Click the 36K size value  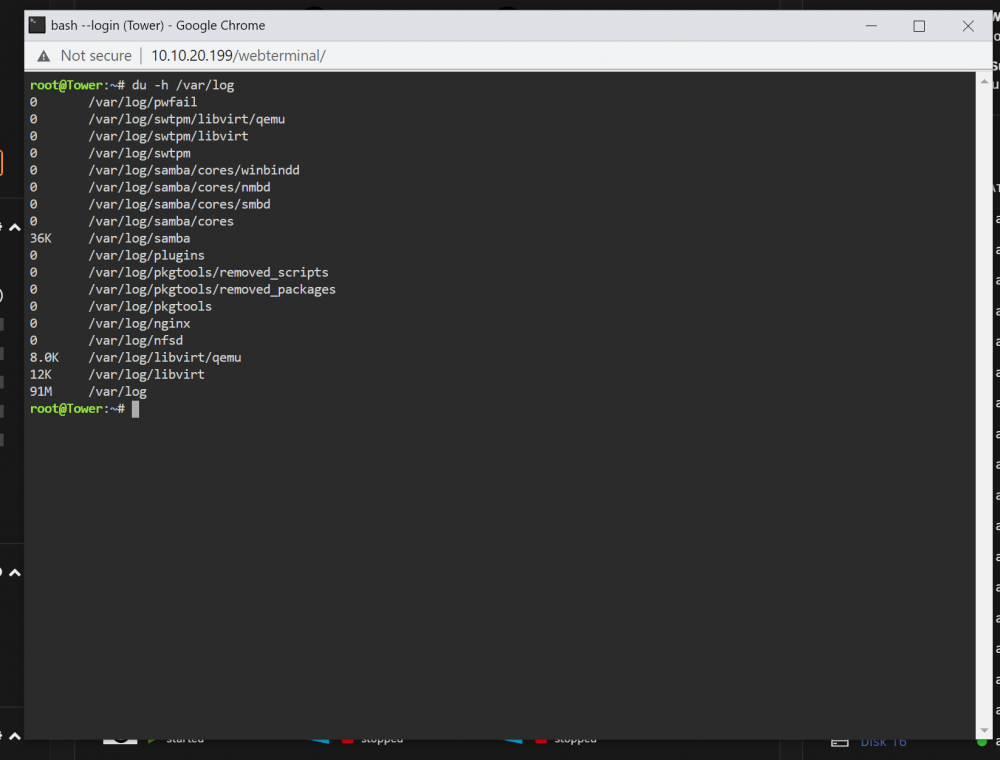[x=41, y=238]
